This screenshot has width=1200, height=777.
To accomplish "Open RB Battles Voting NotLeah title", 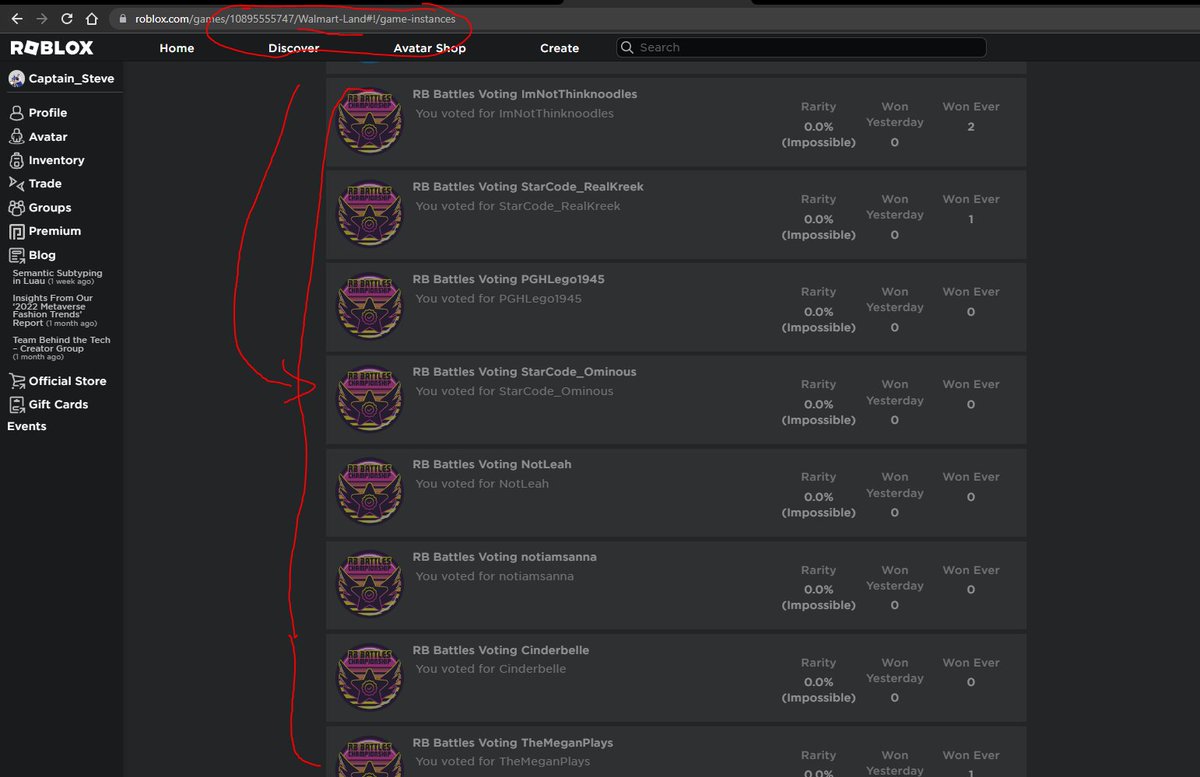I will (x=492, y=464).
